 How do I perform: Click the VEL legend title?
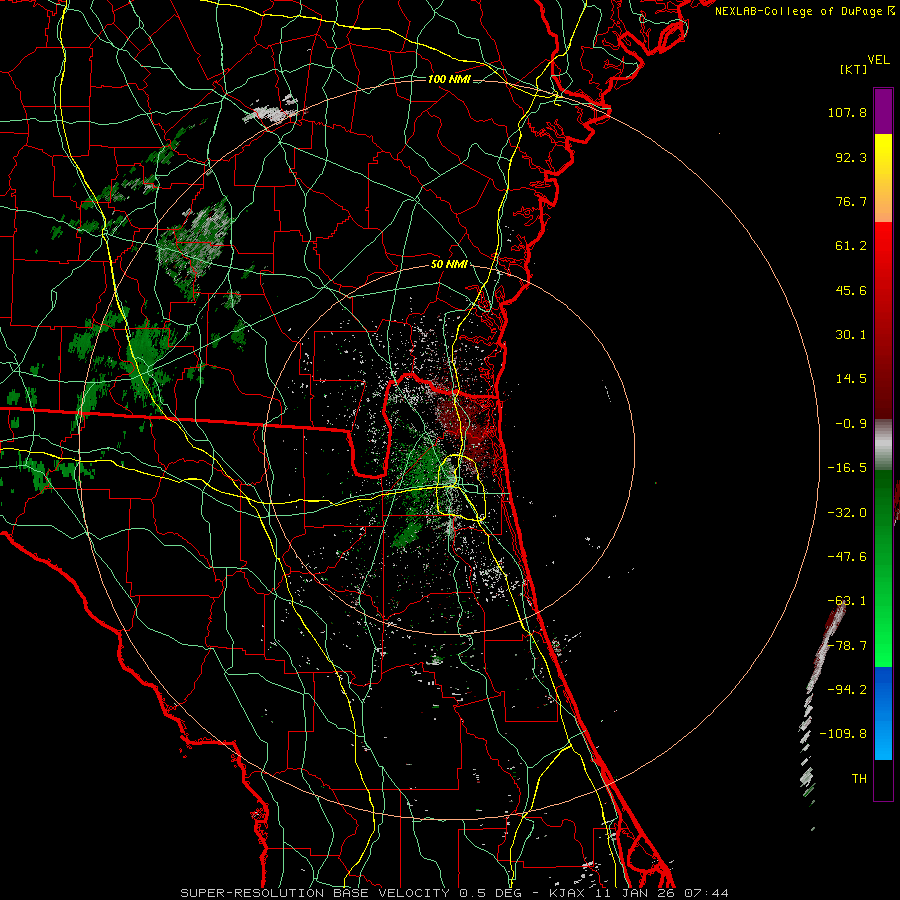coord(878,60)
